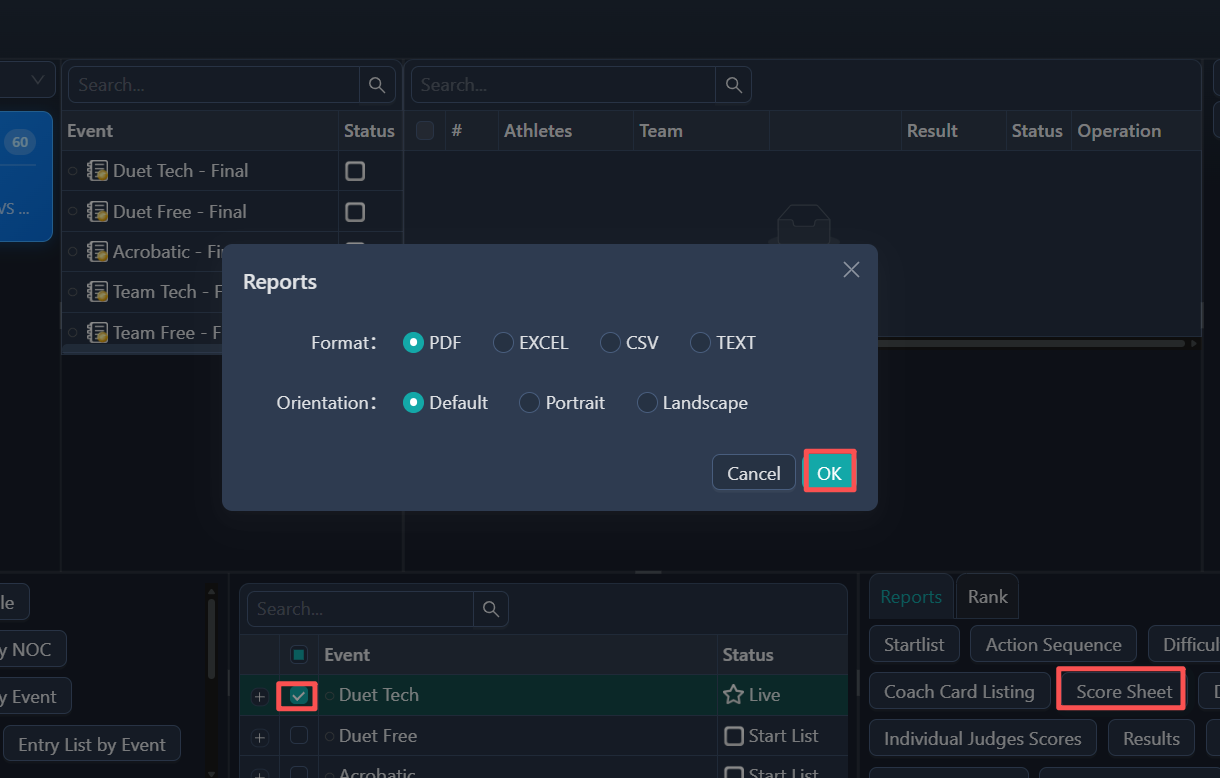
Task: Select PDF format
Action: pyautogui.click(x=413, y=343)
